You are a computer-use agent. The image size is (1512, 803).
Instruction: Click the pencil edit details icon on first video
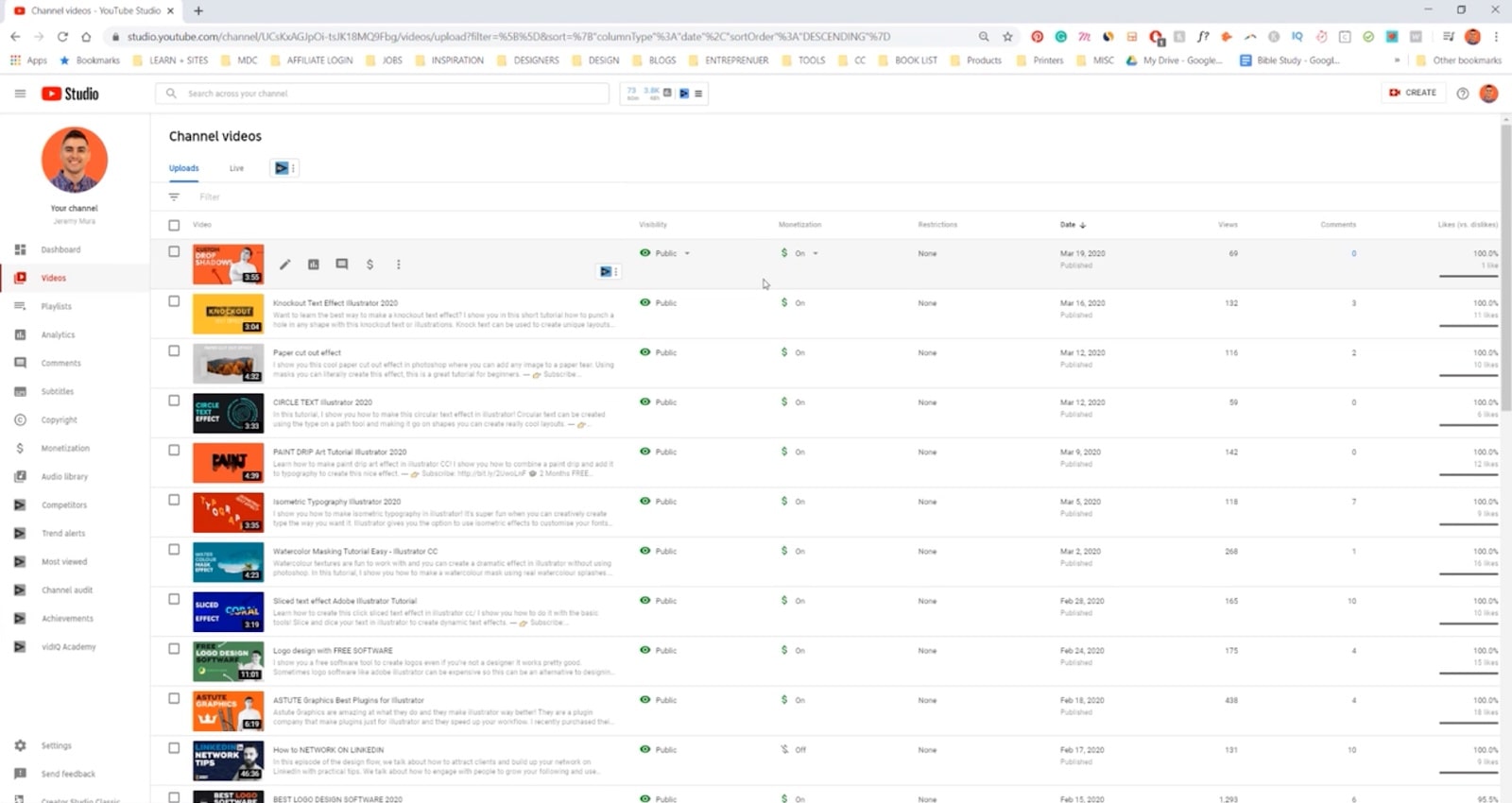click(x=284, y=265)
